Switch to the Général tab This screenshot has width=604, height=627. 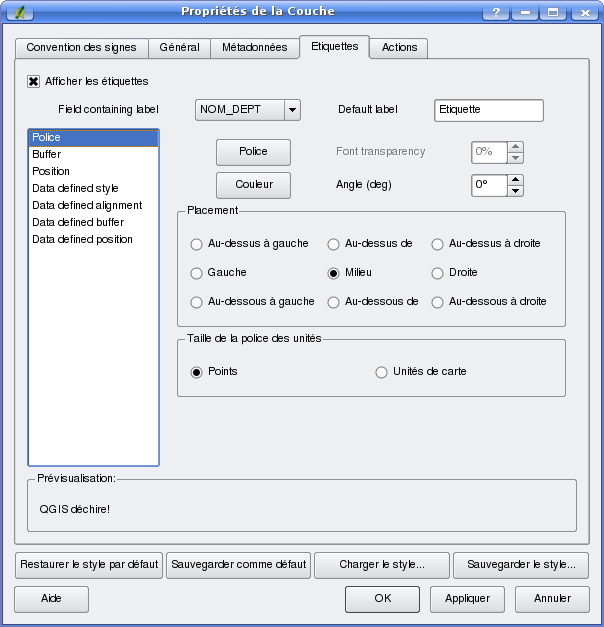coord(179,48)
